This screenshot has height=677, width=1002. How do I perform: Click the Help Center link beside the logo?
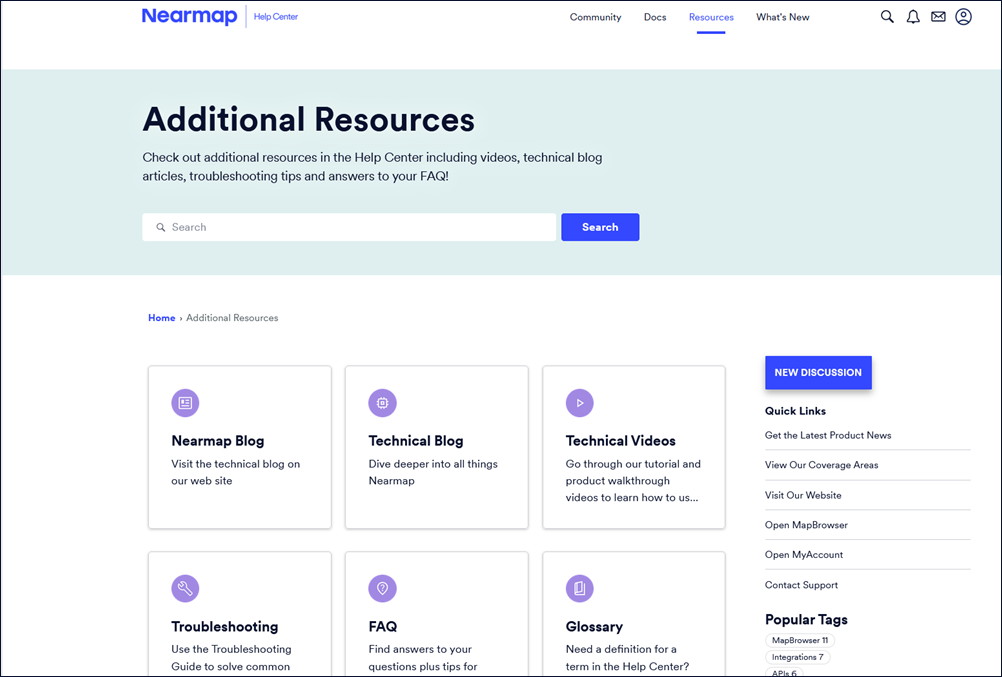(275, 17)
